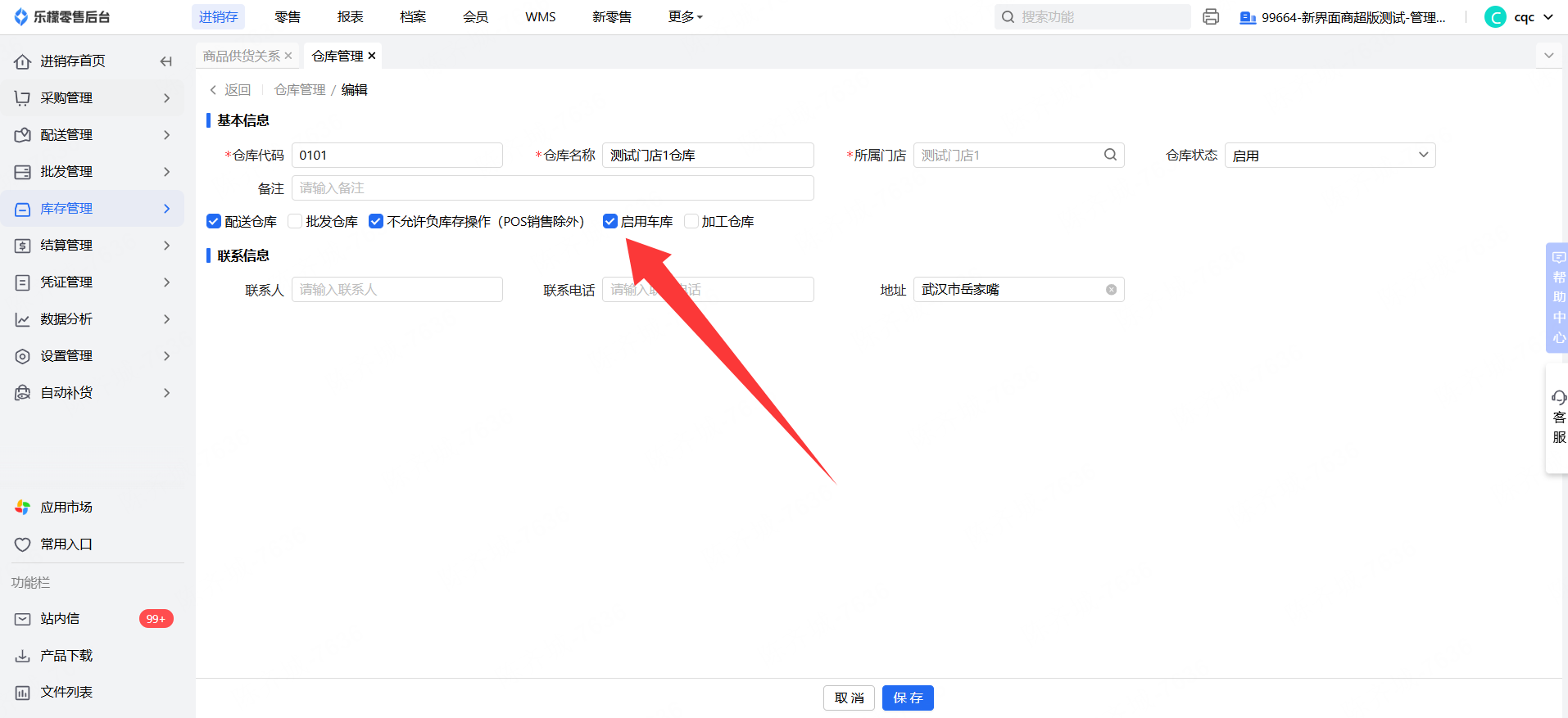This screenshot has height=718, width=1568.
Task: Open 应用市场 via its colorful icon
Action: tap(23, 508)
